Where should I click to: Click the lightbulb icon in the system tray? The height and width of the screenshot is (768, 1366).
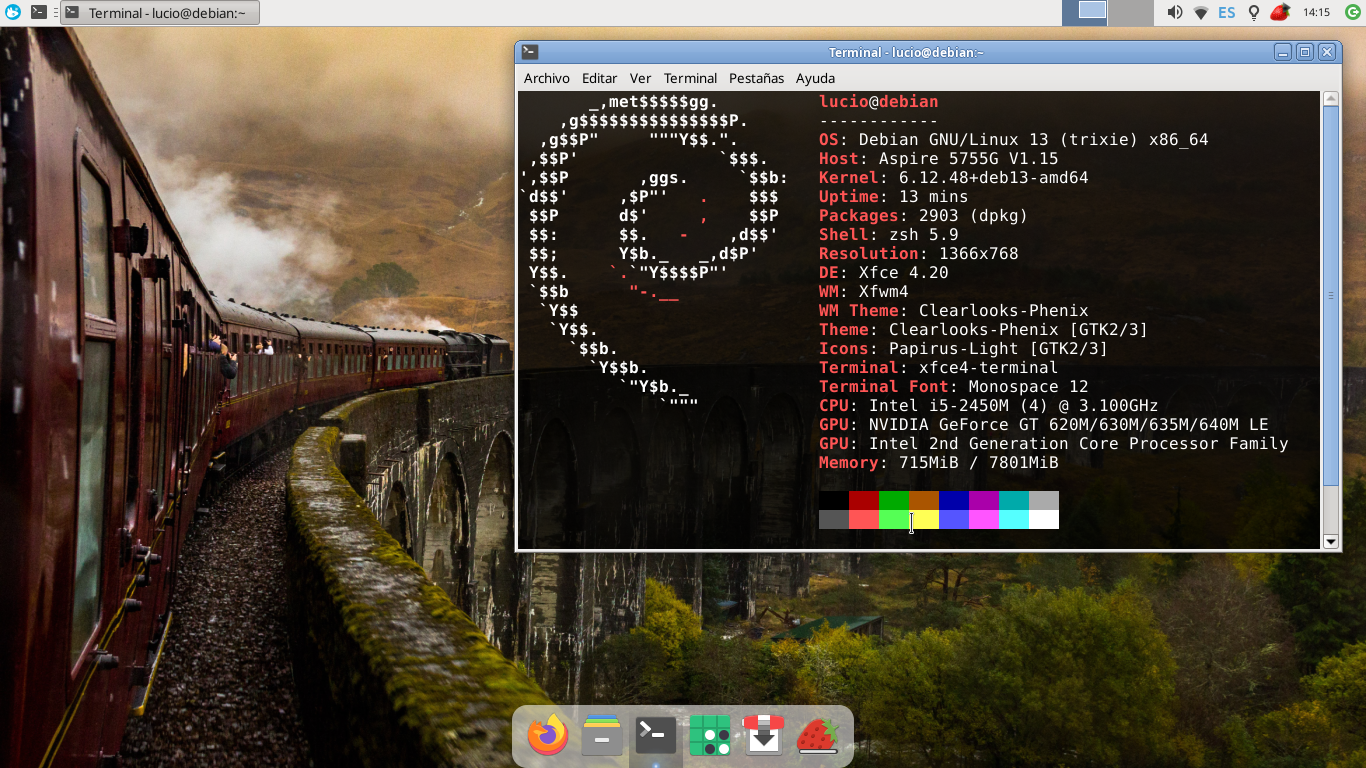[1253, 12]
